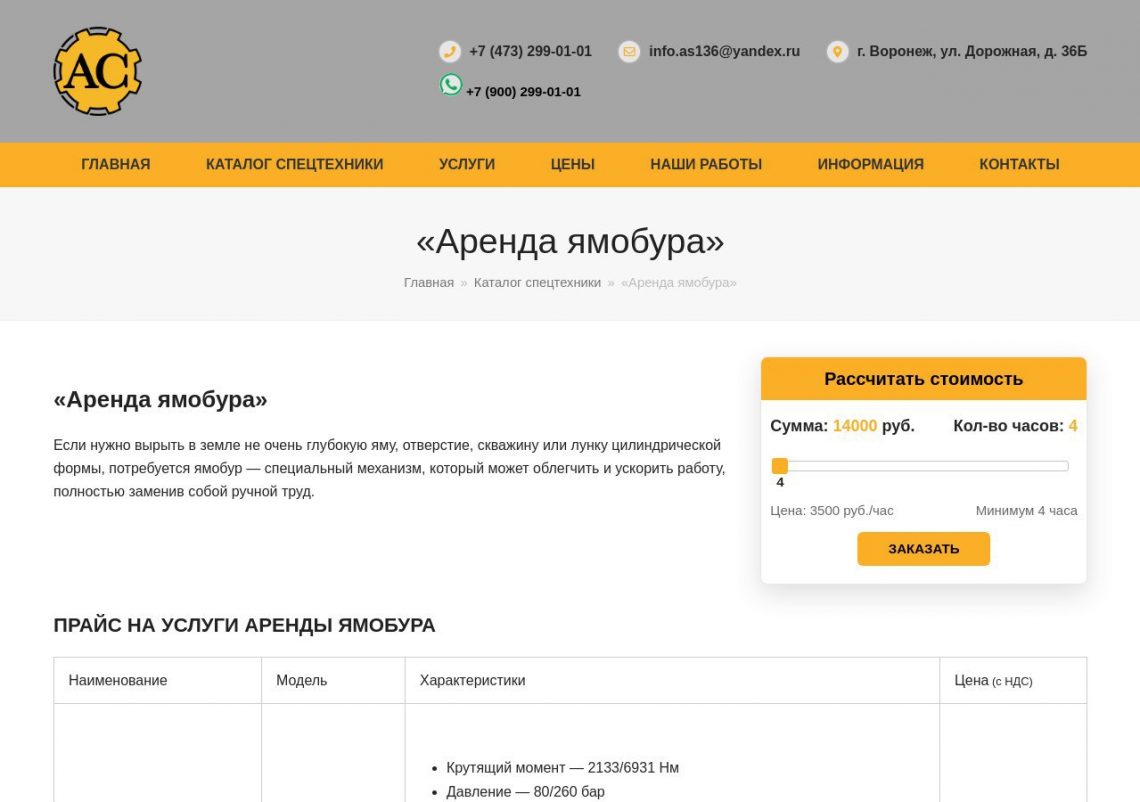Click the green WhatsApp icon
1140x802 pixels.
pos(451,84)
